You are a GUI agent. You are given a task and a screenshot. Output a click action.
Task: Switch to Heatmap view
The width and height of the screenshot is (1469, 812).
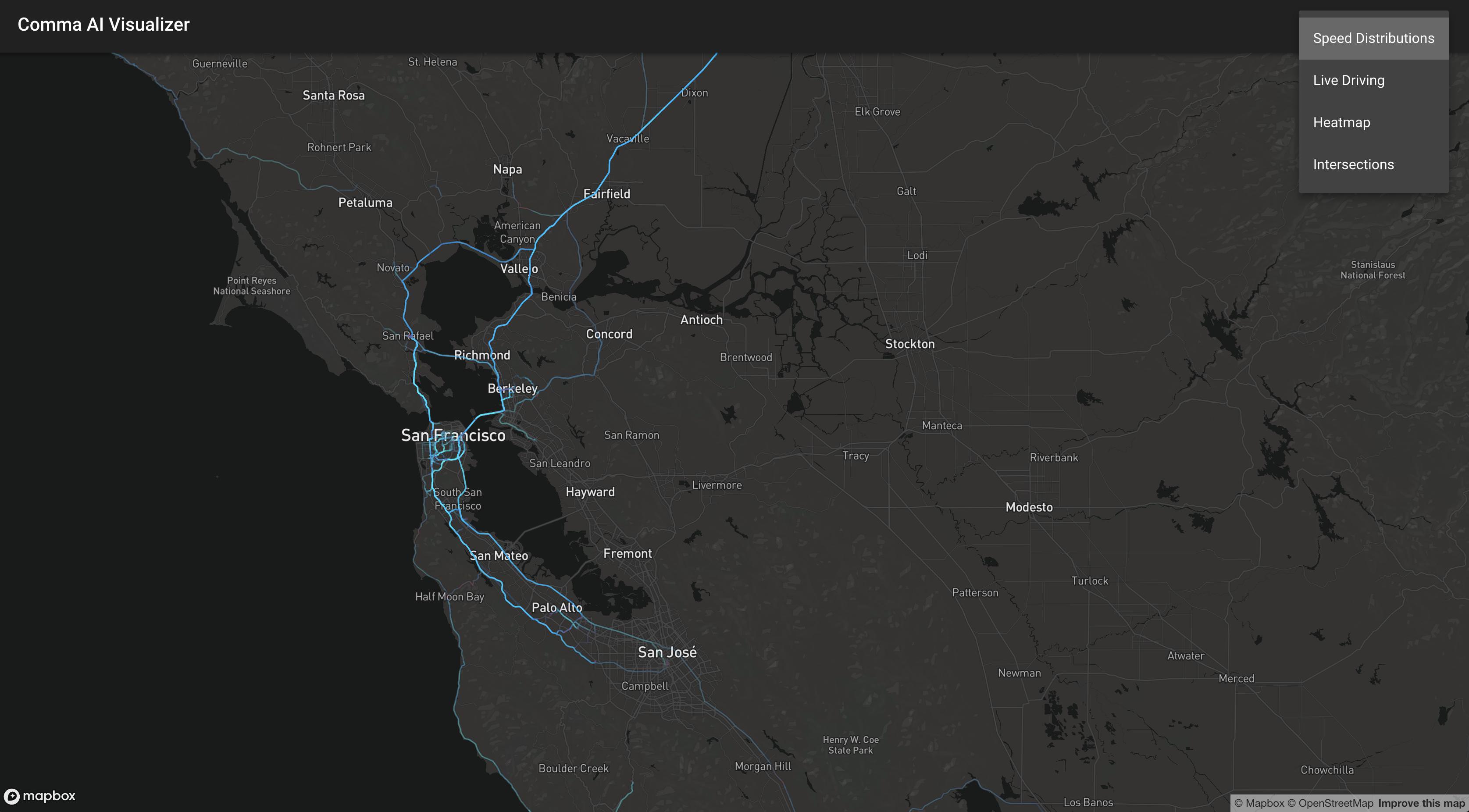1341,123
